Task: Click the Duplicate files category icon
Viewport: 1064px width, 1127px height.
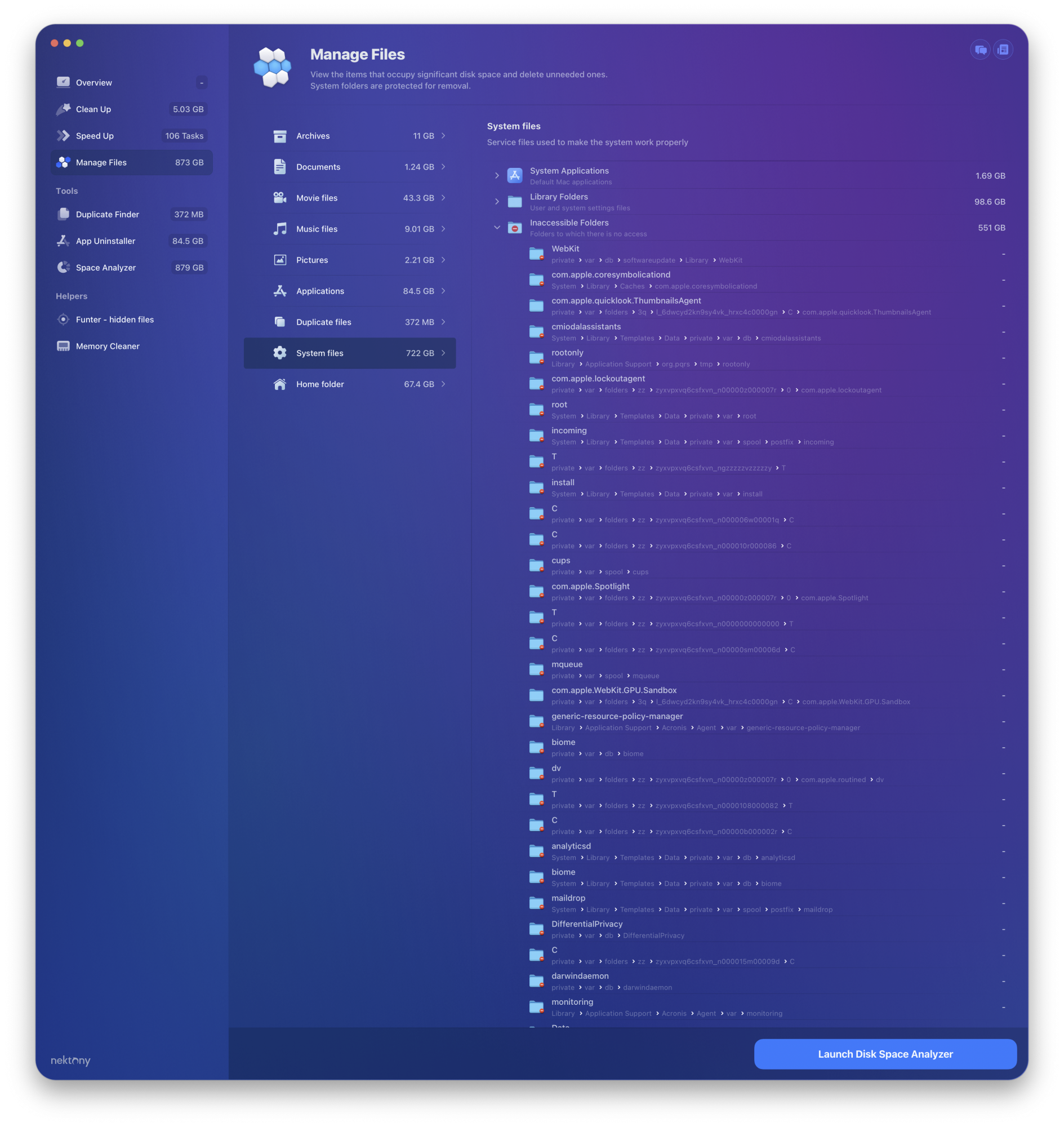Action: (x=279, y=322)
